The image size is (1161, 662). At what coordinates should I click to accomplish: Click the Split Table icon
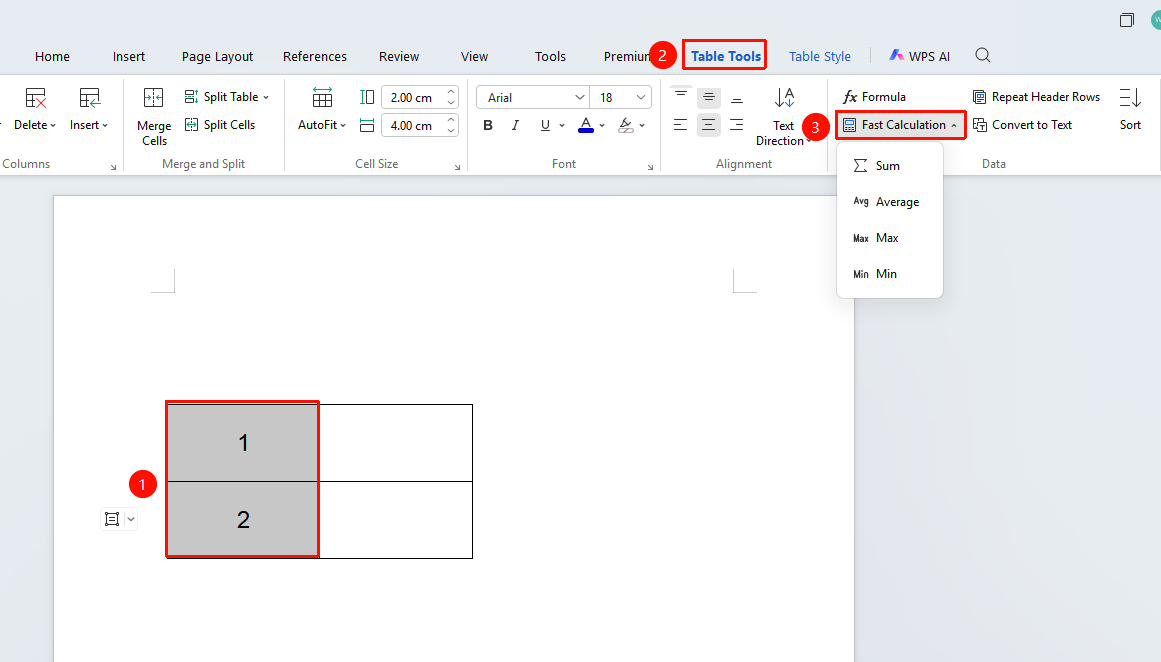click(x=191, y=97)
